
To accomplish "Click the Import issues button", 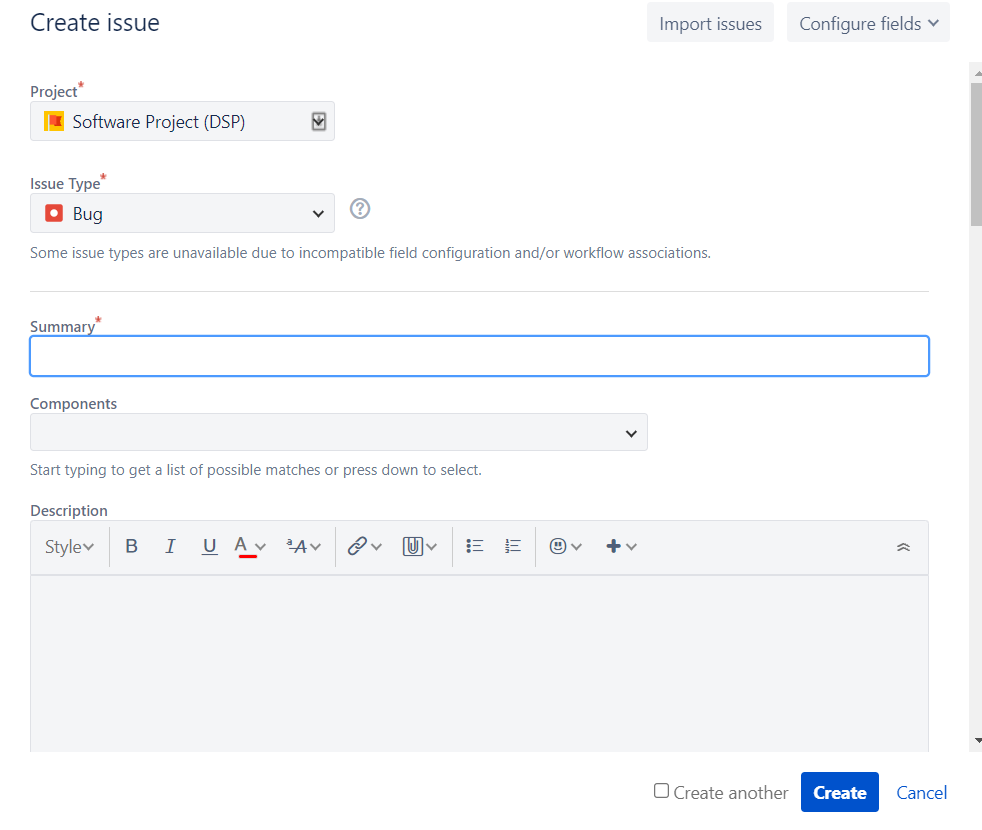I will (710, 23).
